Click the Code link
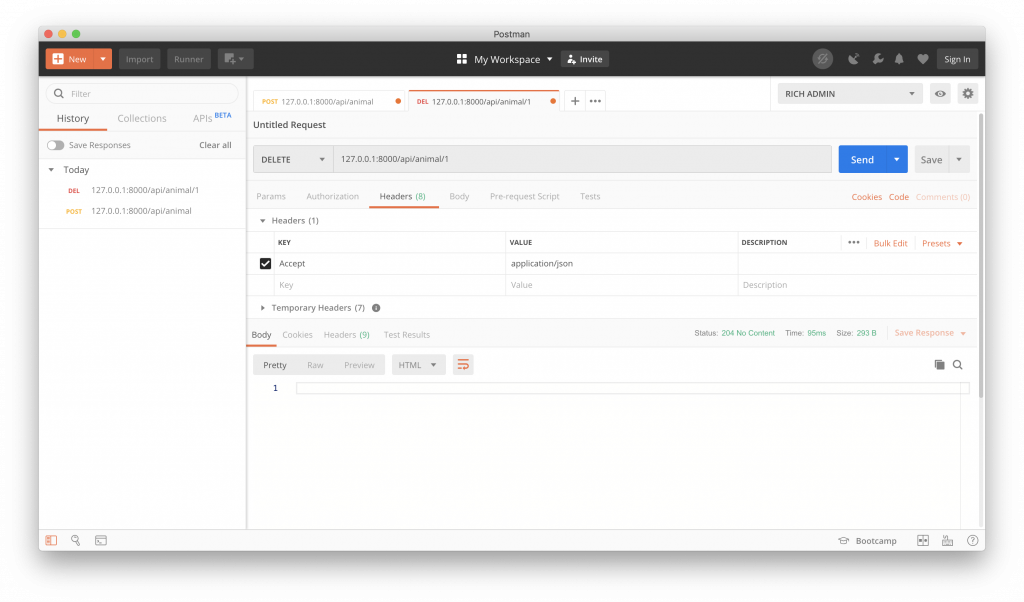This screenshot has height=602, width=1024. tap(899, 197)
